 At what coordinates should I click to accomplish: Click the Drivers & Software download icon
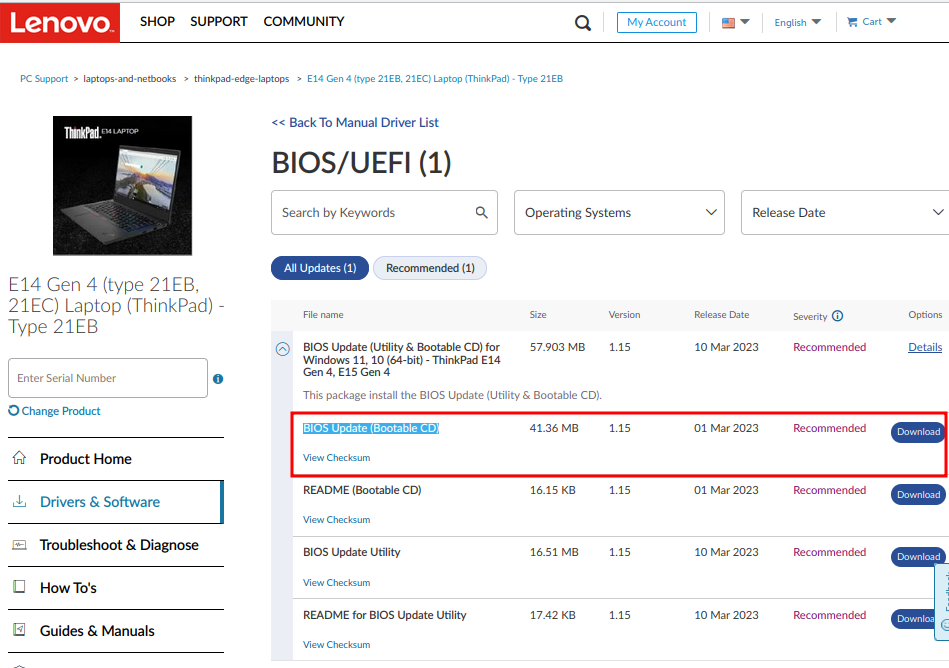coord(19,501)
